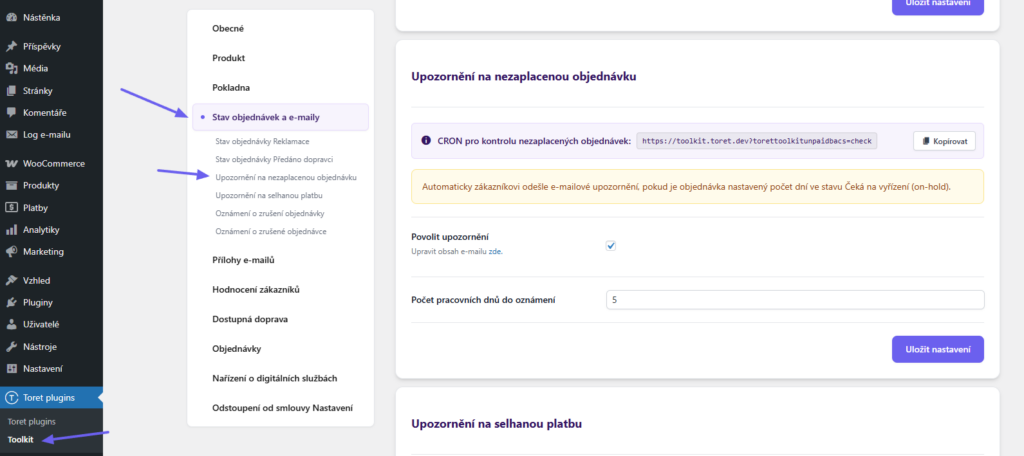Image resolution: width=1024 pixels, height=456 pixels.
Task: Click the Nástroje wrench icon
Action: (11, 346)
